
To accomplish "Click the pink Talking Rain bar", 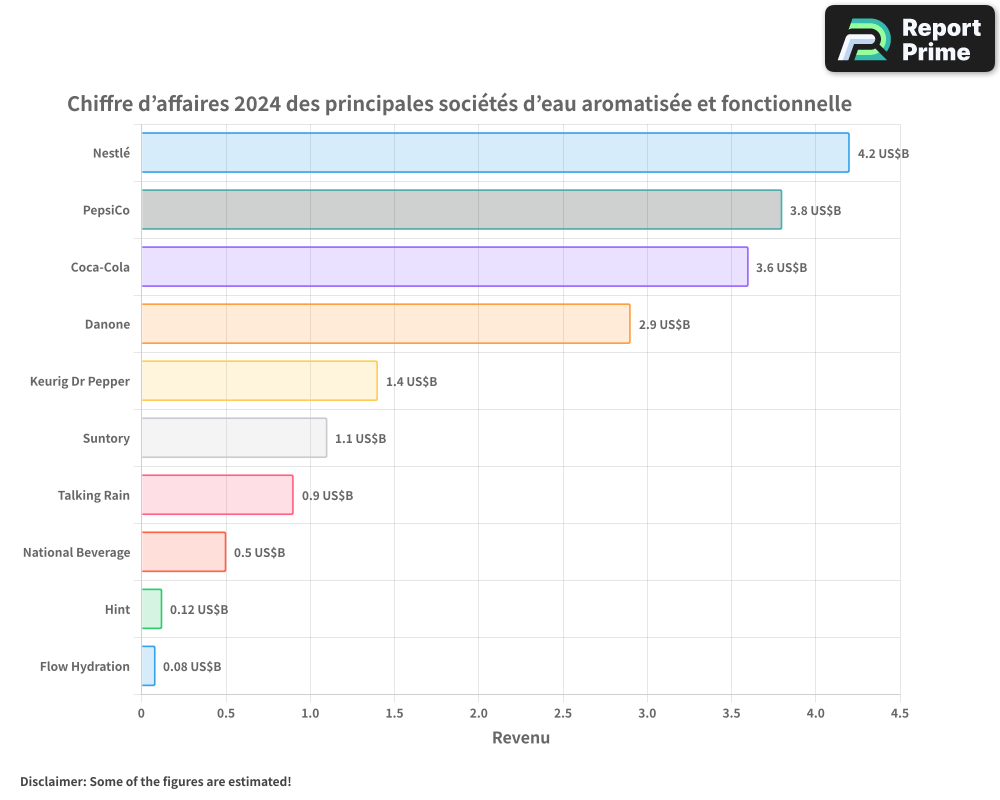I will pyautogui.click(x=217, y=495).
